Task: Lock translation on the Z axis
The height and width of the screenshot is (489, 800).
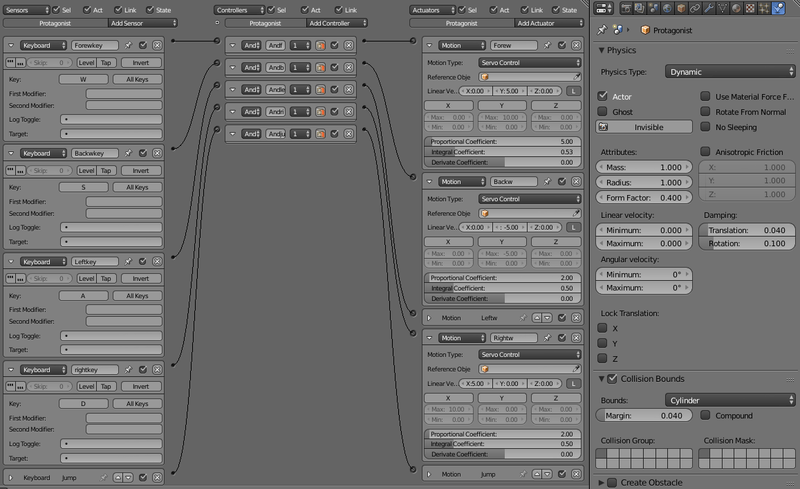Action: tap(603, 358)
